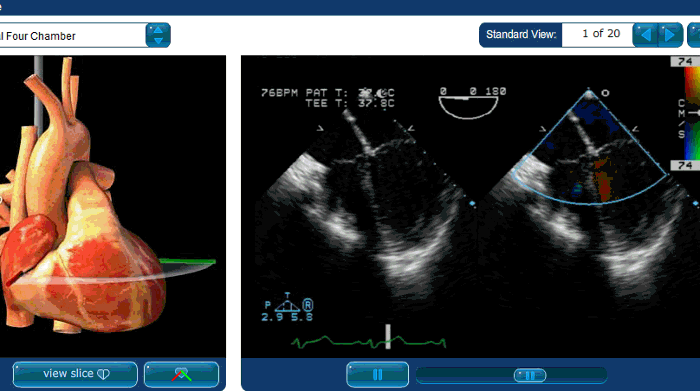Click the view slice button
Image resolution: width=700 pixels, height=391 pixels.
[75, 374]
